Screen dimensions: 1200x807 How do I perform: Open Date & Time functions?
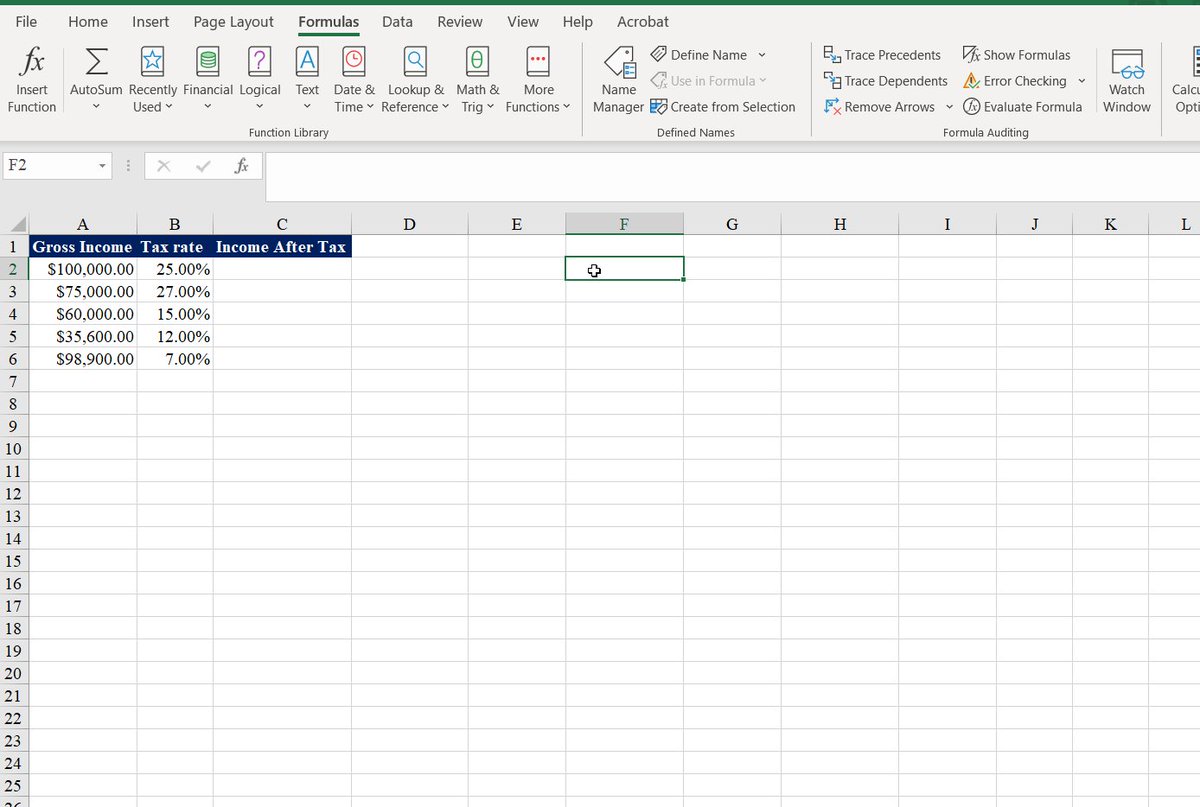[354, 80]
